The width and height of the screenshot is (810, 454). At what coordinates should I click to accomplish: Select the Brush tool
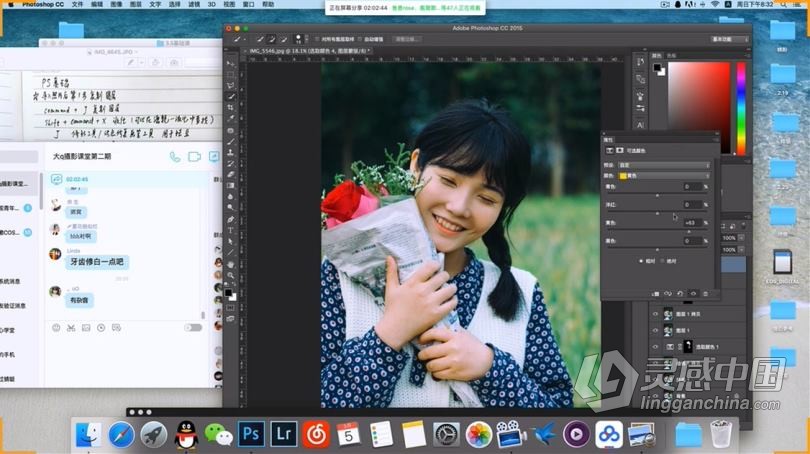(230, 142)
